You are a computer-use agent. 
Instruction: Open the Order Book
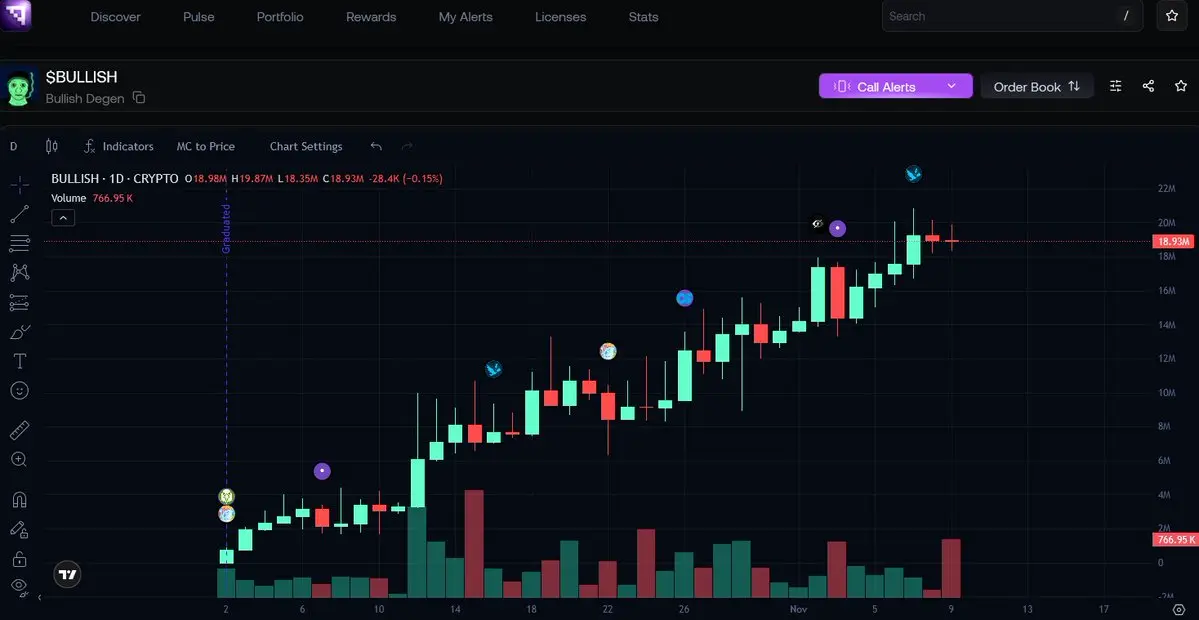1037,86
